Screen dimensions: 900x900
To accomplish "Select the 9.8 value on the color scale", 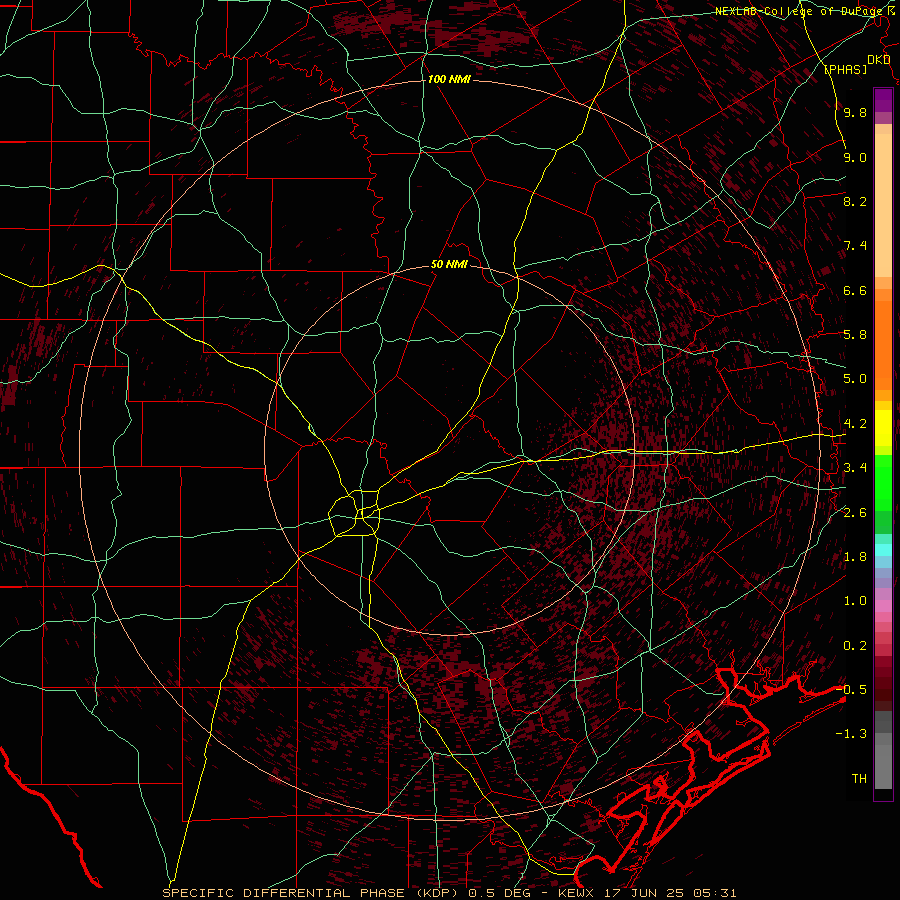I will (x=855, y=112).
